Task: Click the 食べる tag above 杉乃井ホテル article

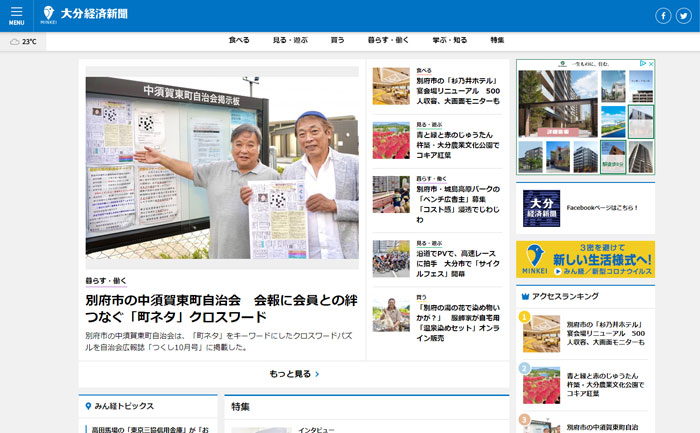Action: pos(424,71)
